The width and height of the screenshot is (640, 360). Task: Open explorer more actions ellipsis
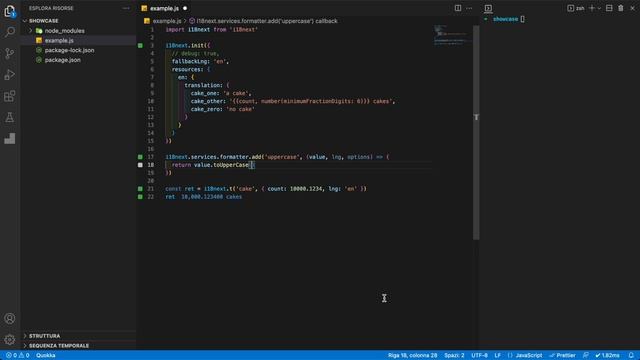(126, 8)
